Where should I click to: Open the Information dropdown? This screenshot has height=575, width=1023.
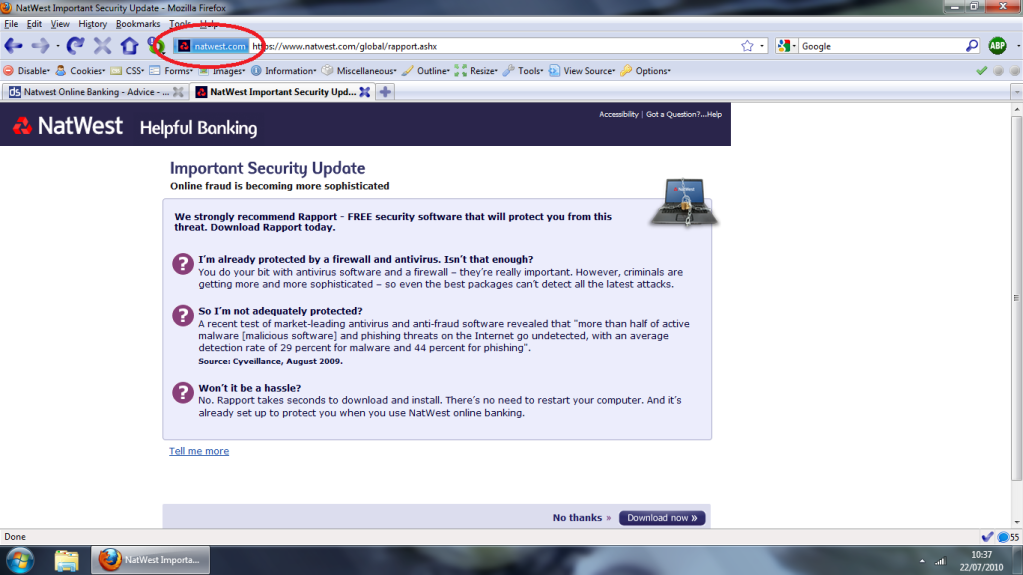click(x=283, y=70)
